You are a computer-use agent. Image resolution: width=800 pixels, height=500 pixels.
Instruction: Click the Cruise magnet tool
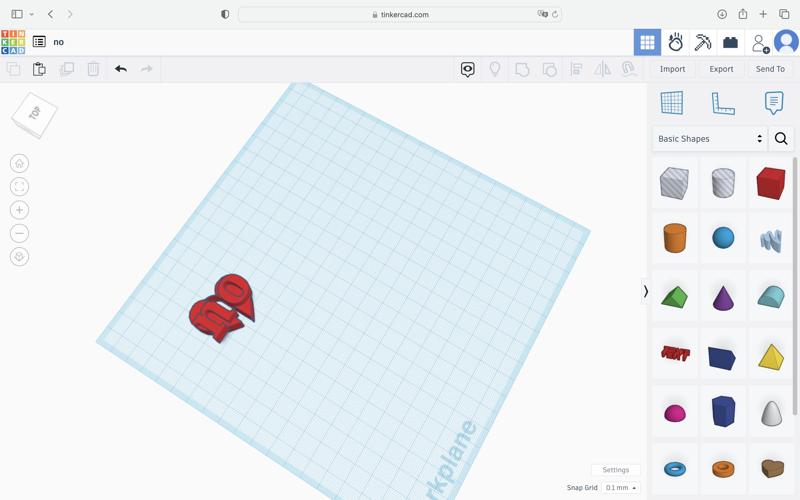click(629, 69)
